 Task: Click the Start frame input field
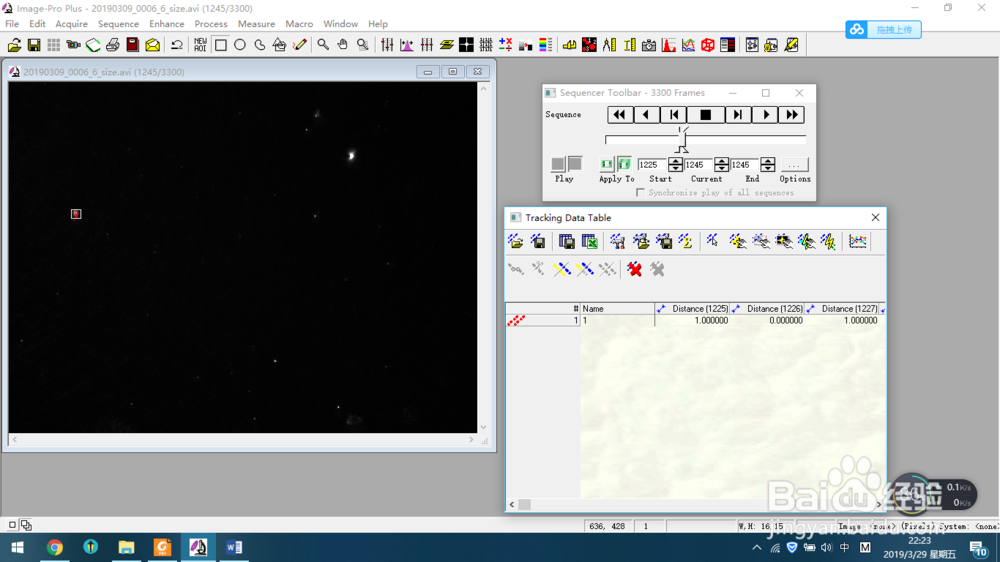[652, 165]
